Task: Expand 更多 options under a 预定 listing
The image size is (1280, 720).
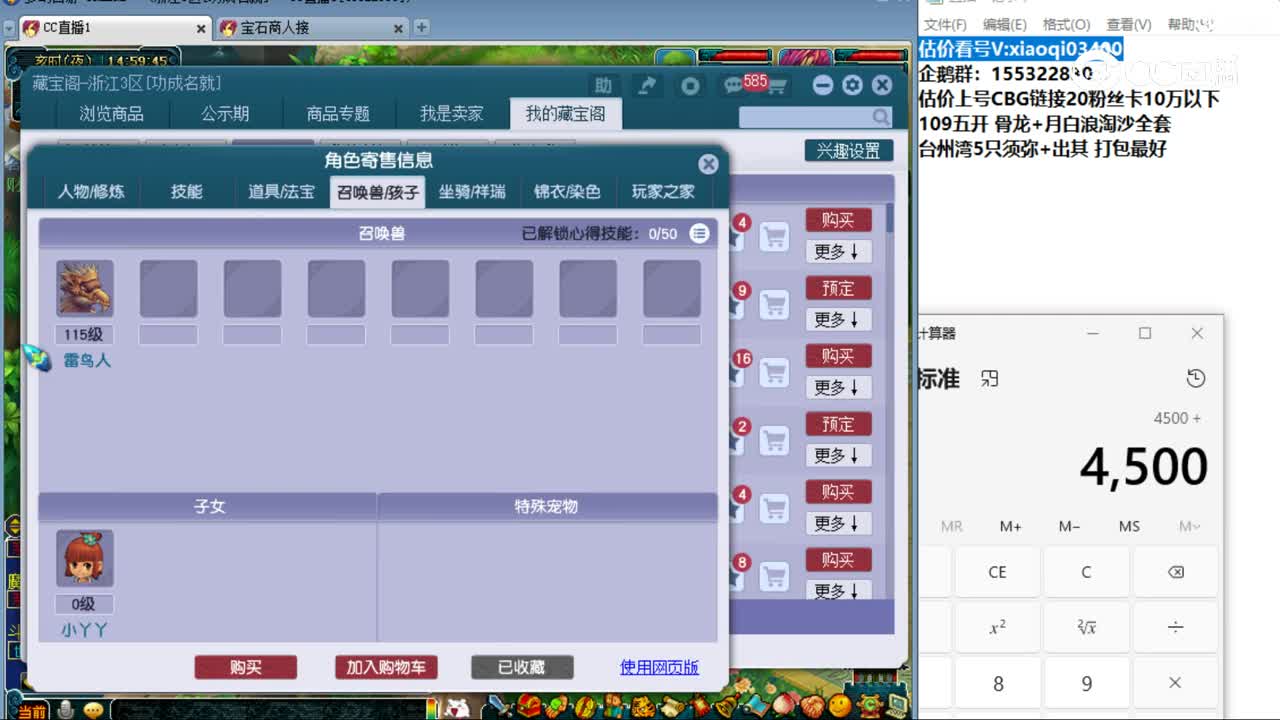Action: click(839, 319)
